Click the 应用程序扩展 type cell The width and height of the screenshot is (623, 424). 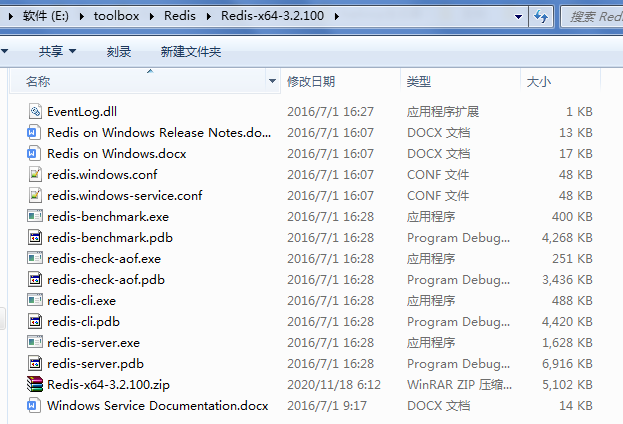(443, 112)
